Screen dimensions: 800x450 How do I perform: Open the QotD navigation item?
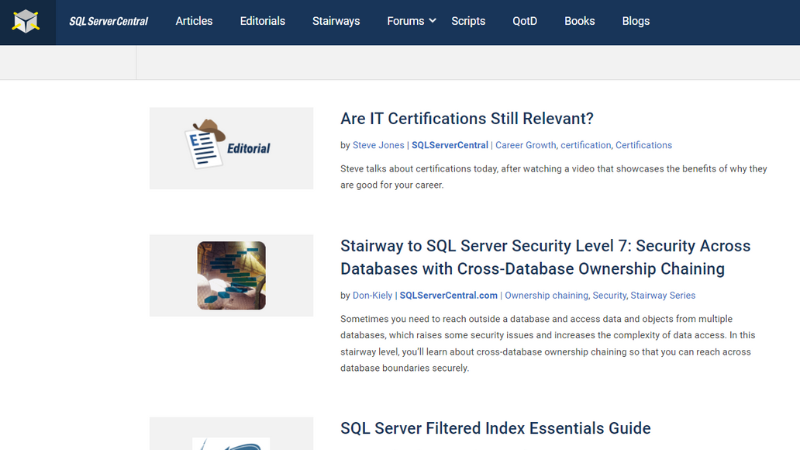pos(524,21)
